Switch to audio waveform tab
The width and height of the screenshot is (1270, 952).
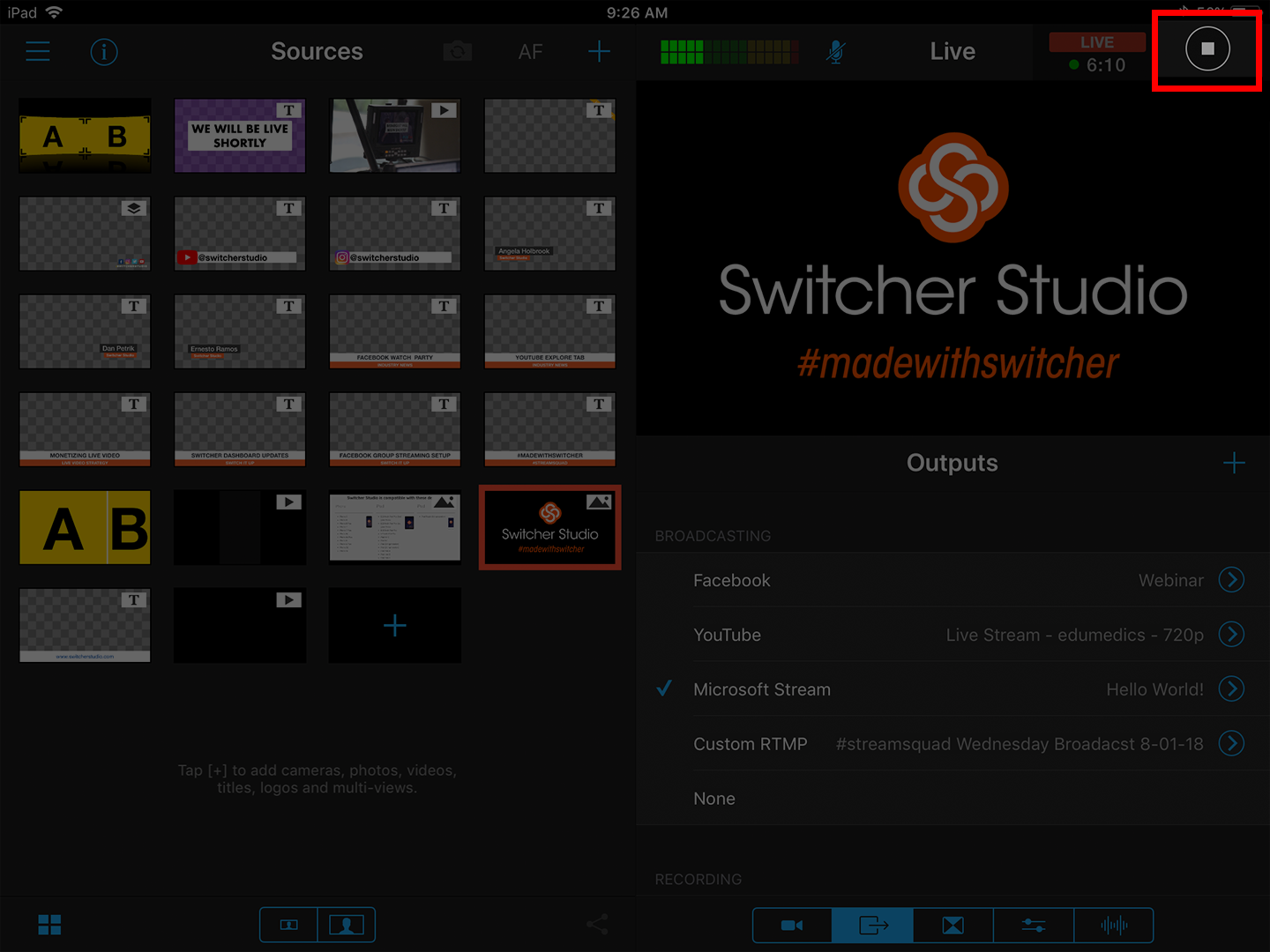coord(1114,925)
